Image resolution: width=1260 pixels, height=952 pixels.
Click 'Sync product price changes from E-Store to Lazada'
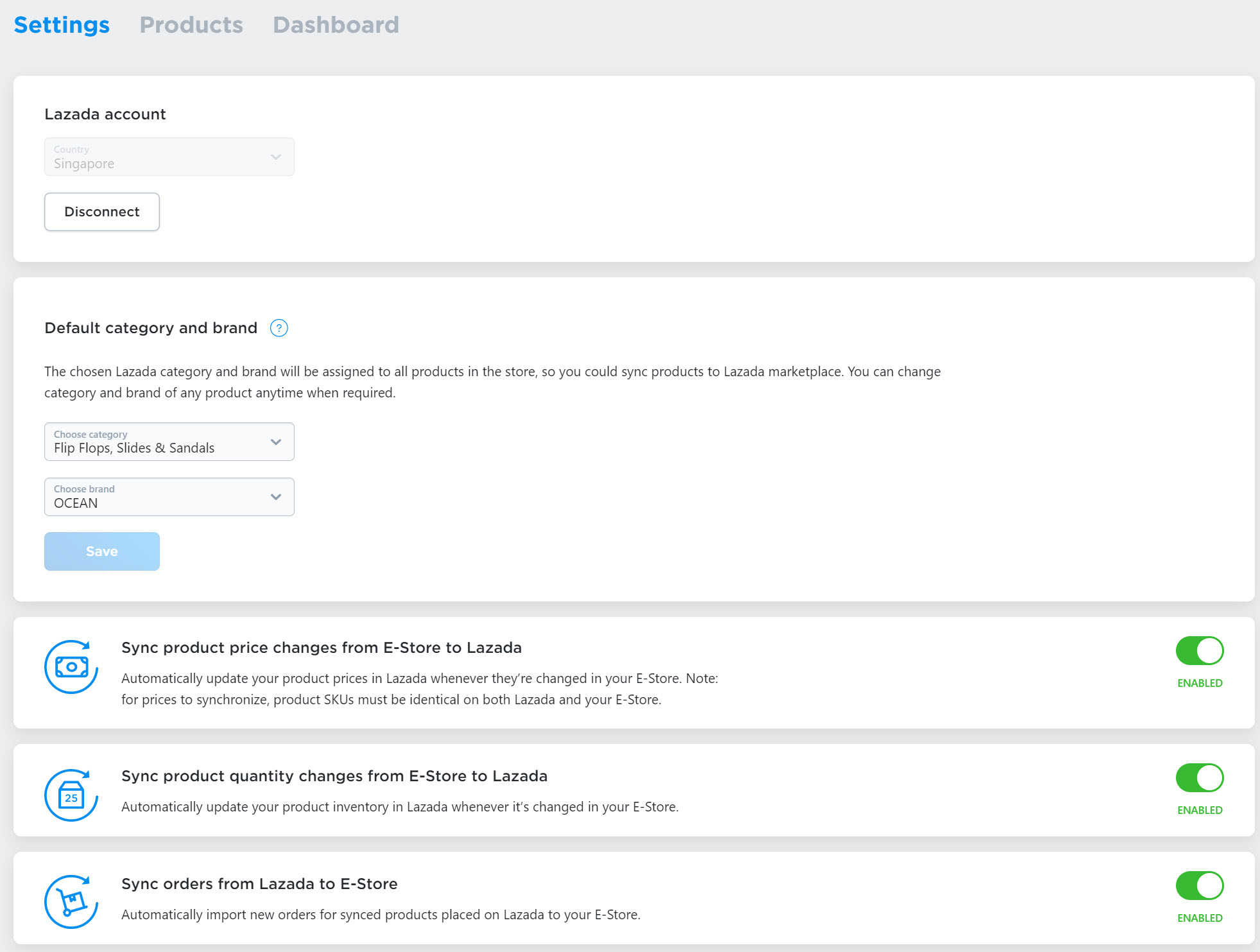(322, 648)
